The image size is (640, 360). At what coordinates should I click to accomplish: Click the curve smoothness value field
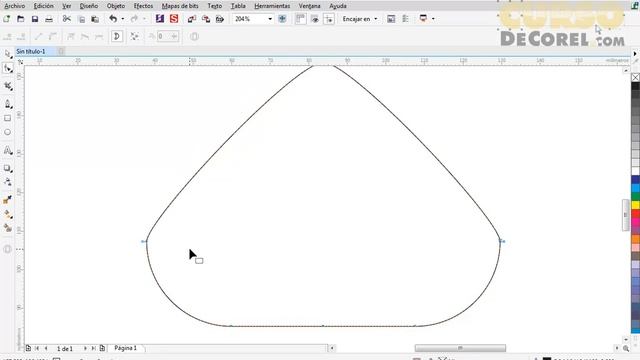tap(164, 37)
